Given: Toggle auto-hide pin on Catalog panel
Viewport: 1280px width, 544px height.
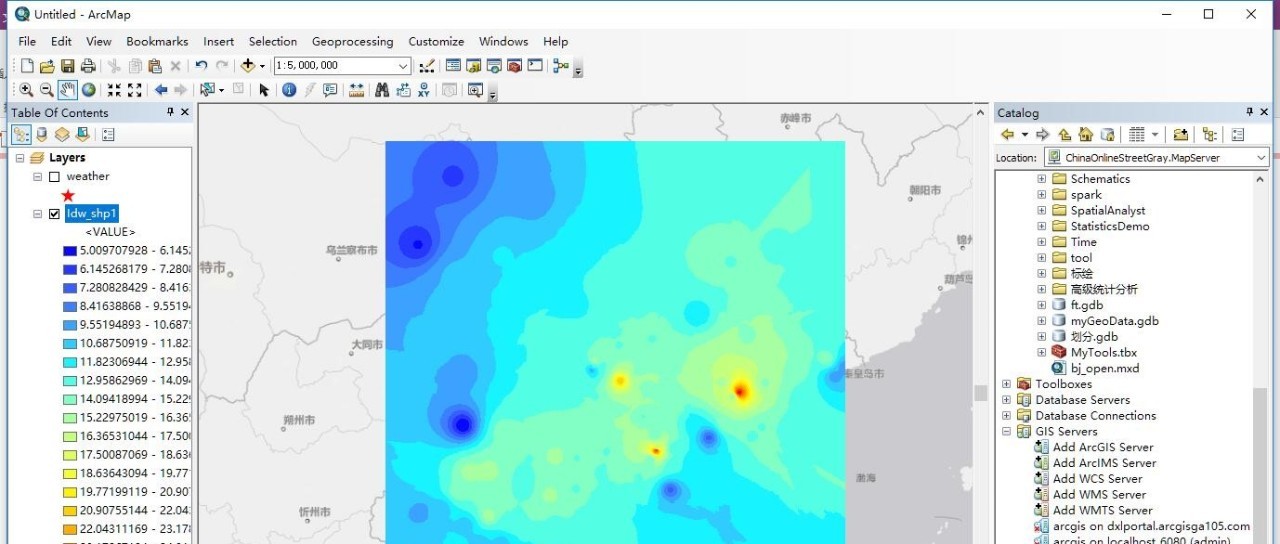Looking at the screenshot, I should pos(1250,112).
